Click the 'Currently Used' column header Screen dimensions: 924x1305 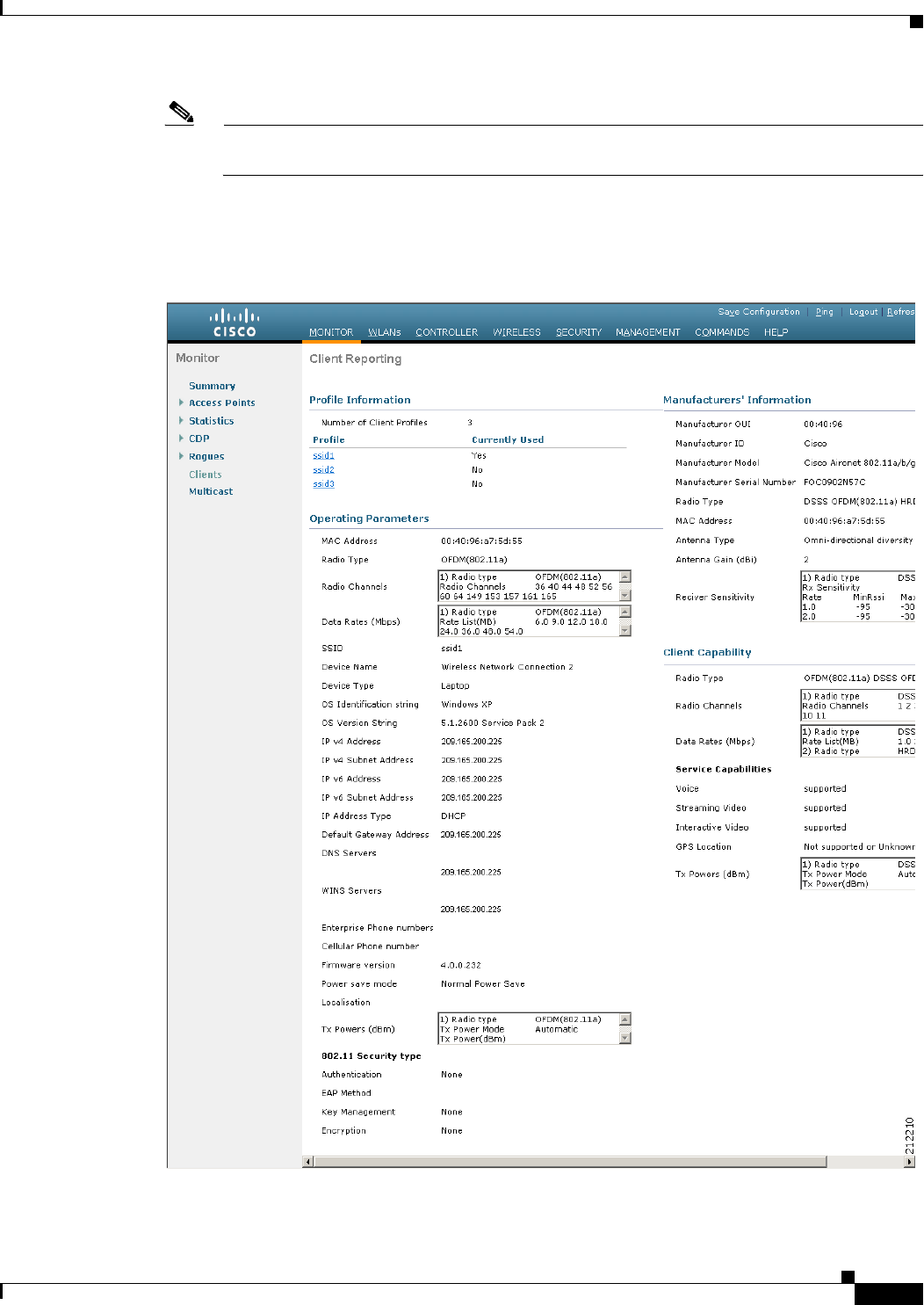[x=508, y=439]
